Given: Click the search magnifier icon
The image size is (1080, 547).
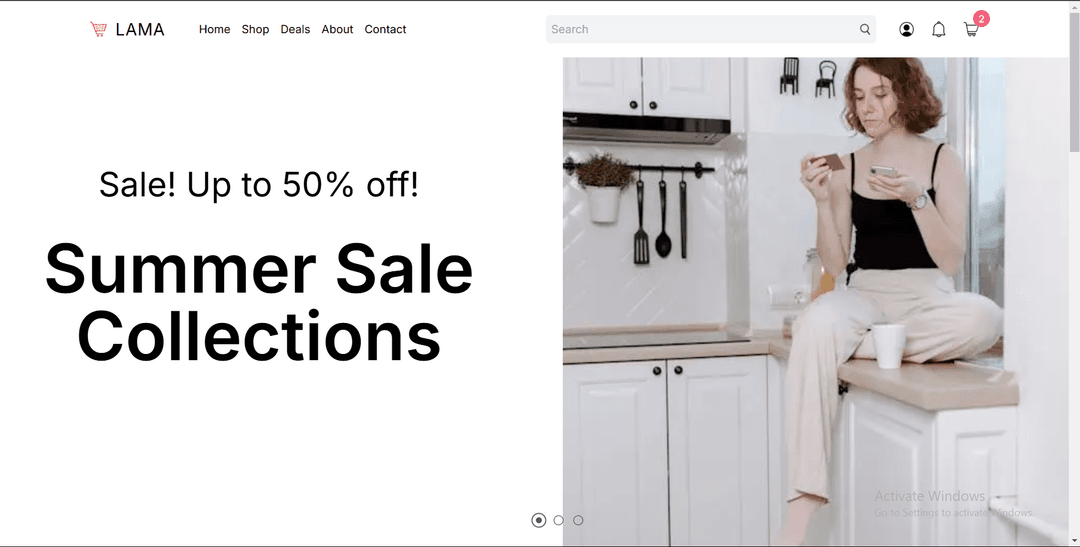Looking at the screenshot, I should (x=864, y=29).
